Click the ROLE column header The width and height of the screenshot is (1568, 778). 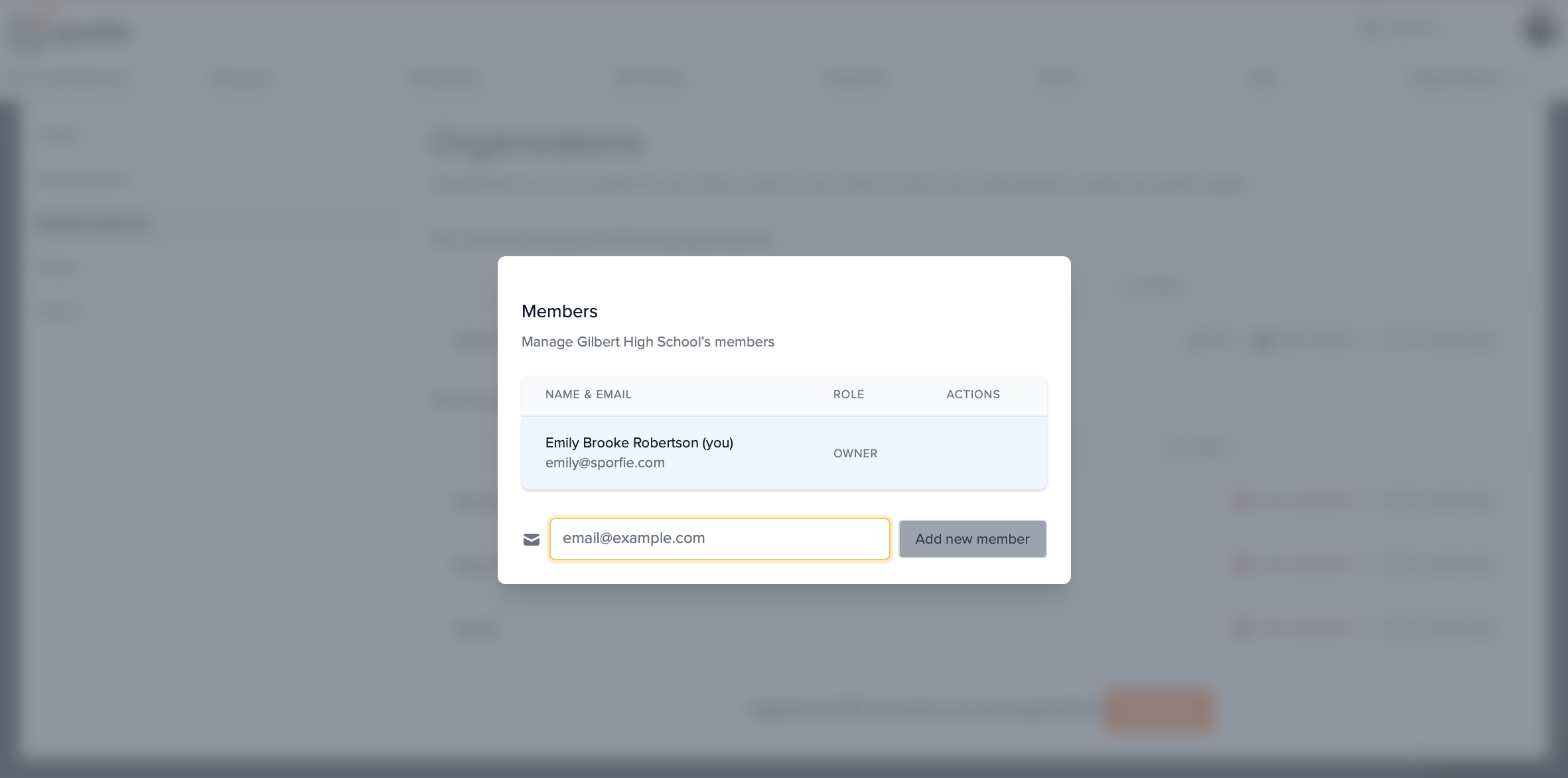coord(848,394)
